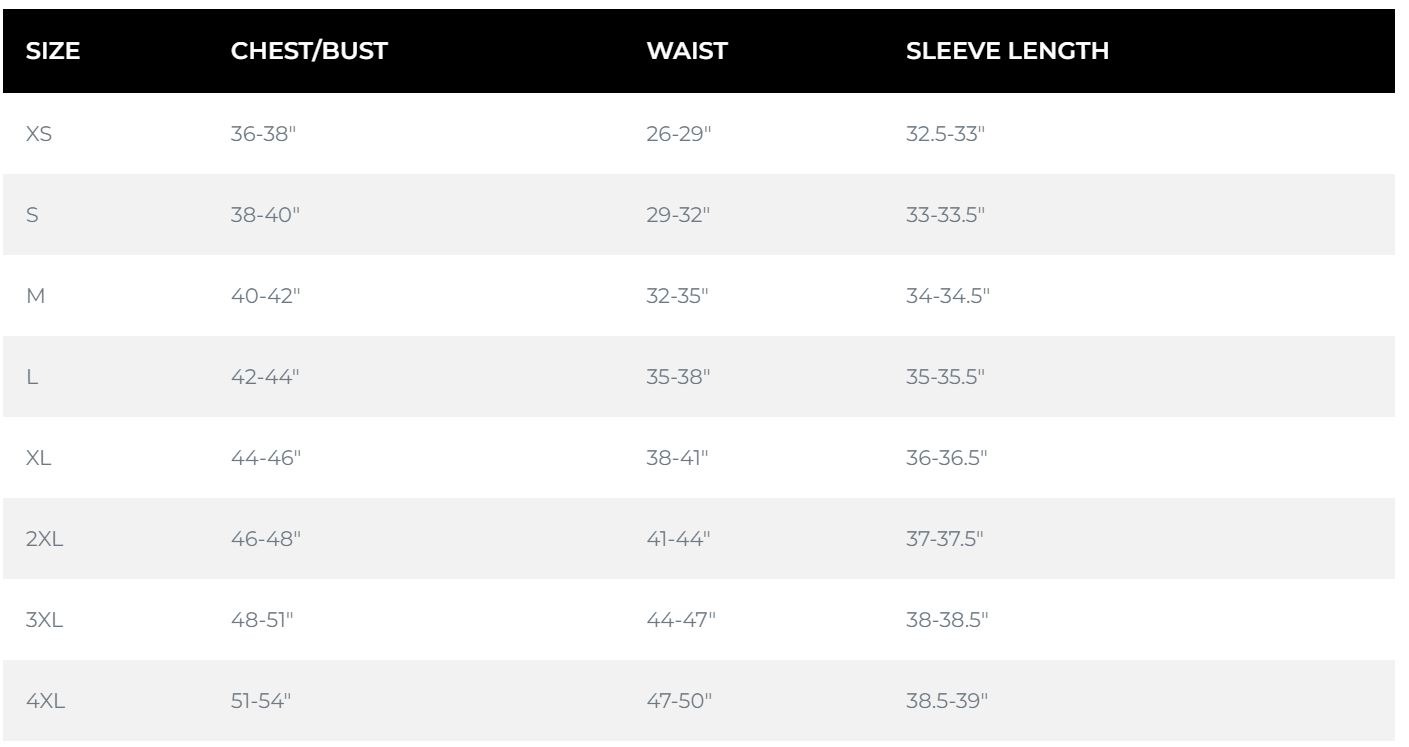Click the 38-40" chest measurement
This screenshot has width=1409, height=747.
264,215
